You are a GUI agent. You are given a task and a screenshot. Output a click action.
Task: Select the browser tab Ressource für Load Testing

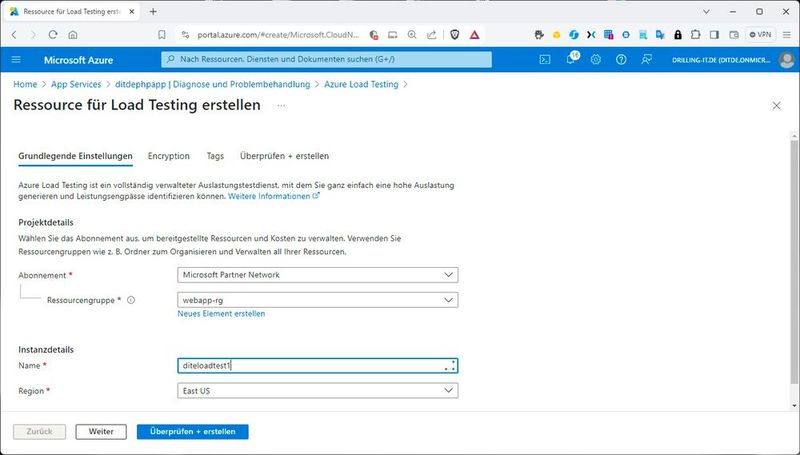(71, 11)
